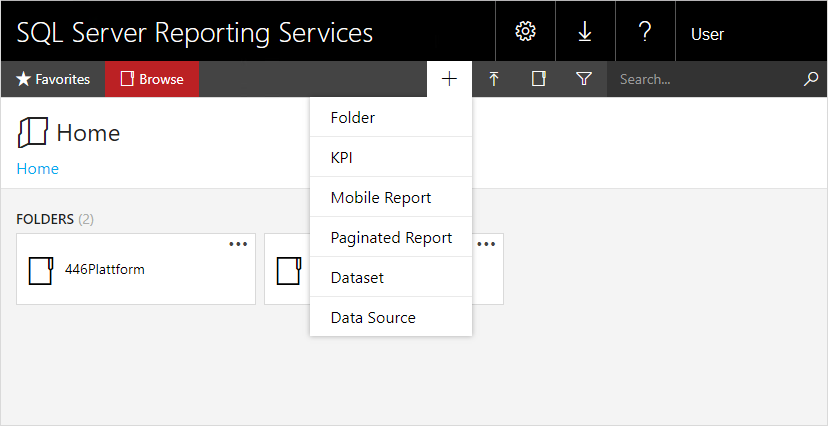Open the help question mark menu
Screen dimensions: 828x426
[x=645, y=32]
